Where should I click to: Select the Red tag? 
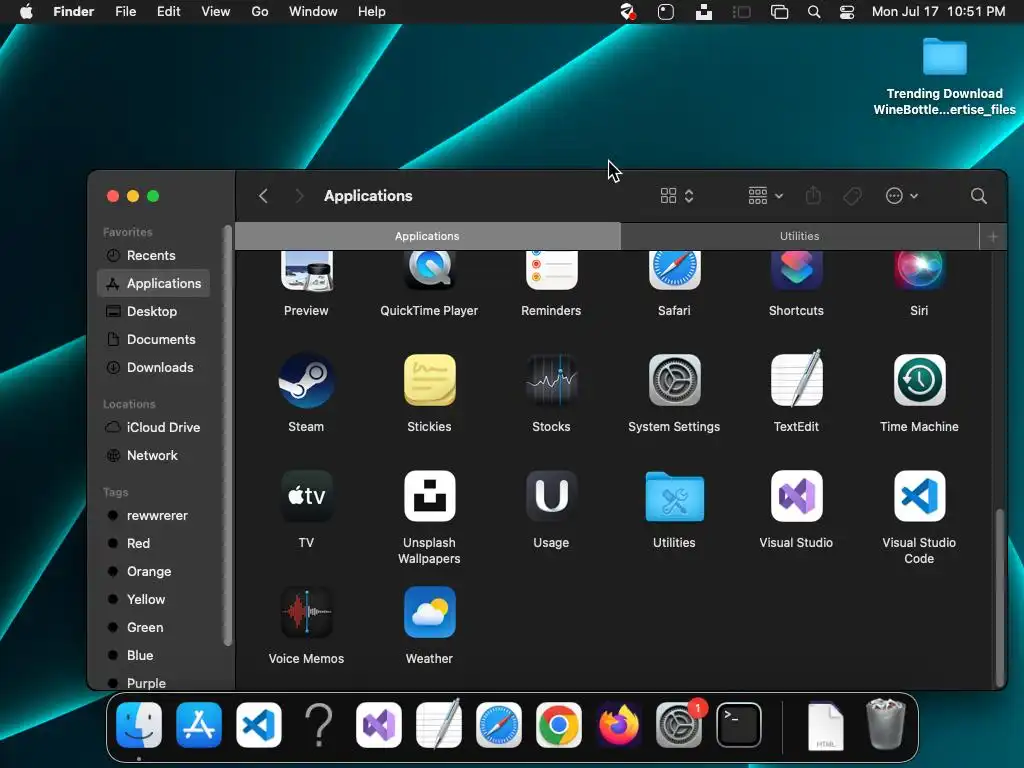[153, 543]
